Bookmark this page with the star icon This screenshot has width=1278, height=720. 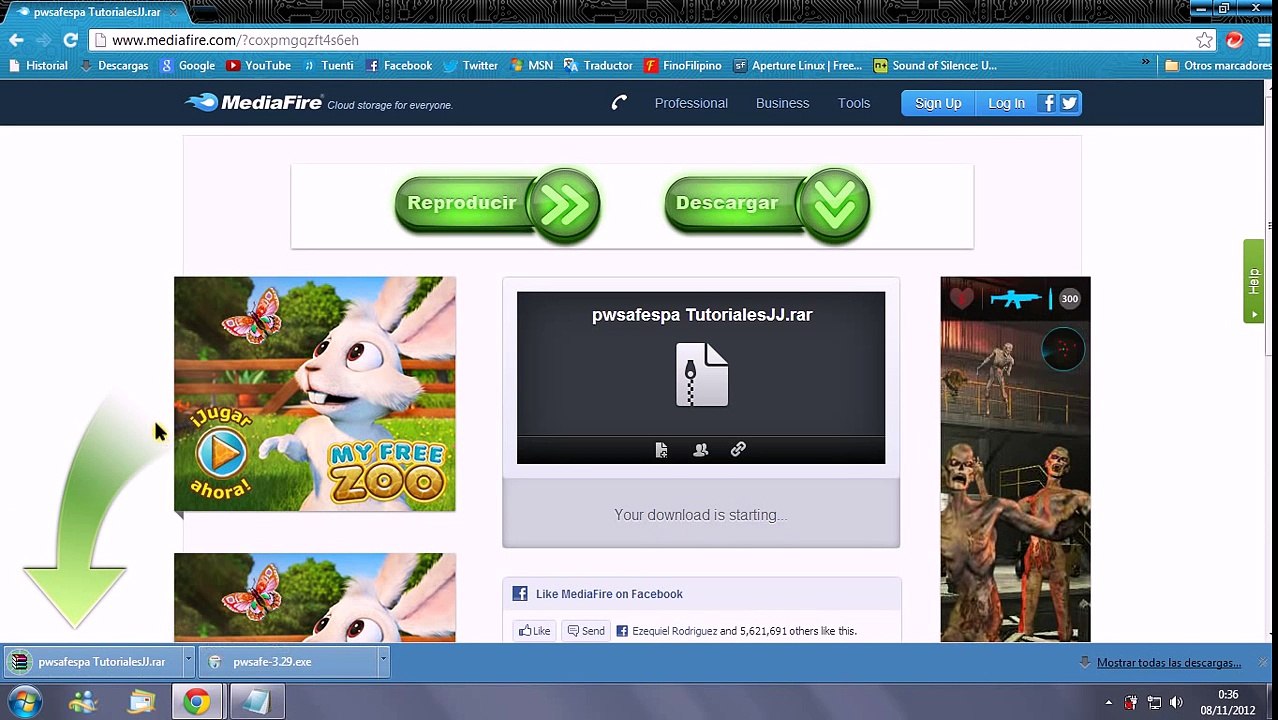pyautogui.click(x=1204, y=40)
